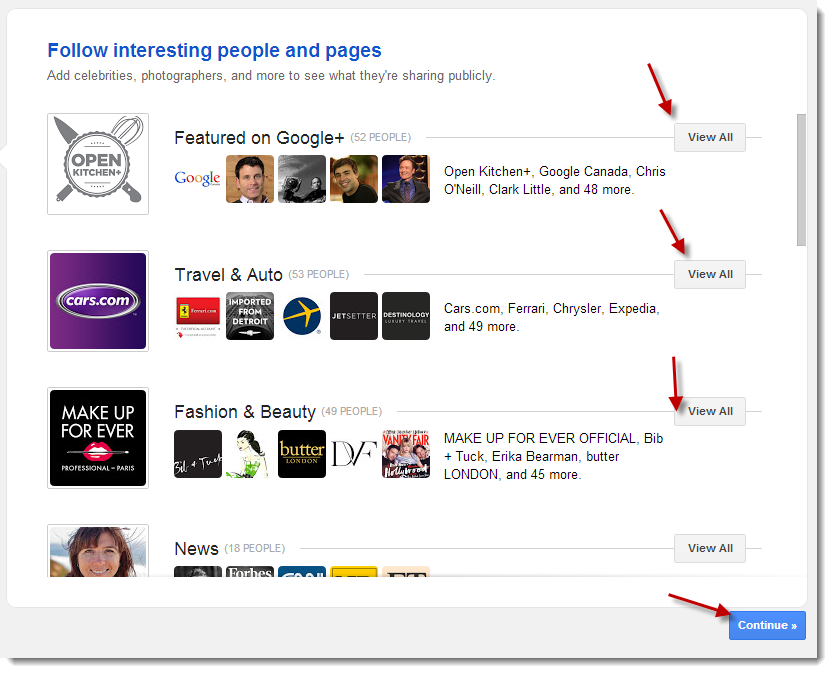The width and height of the screenshot is (832, 673).
Task: Click the Forbes icon in News row
Action: pyautogui.click(x=250, y=572)
